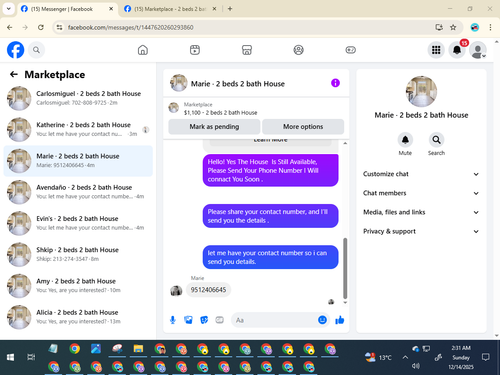Open Chrome three-dot menu

coord(490,27)
